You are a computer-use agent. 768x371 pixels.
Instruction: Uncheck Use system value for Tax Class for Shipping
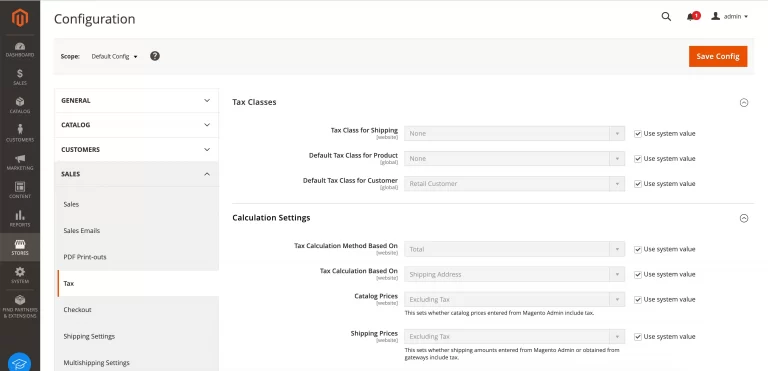click(x=638, y=134)
